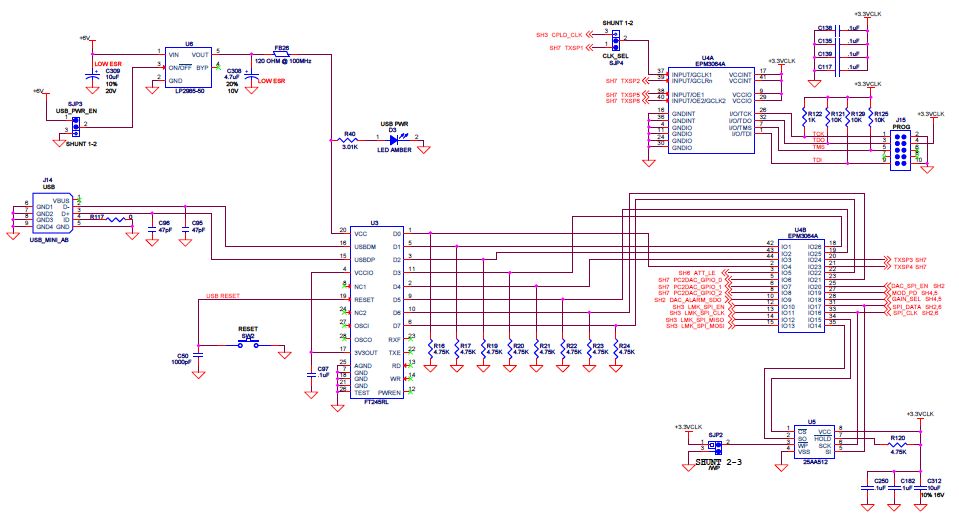
Task: Click the U4A EPM3064A component block
Action: pyautogui.click(x=707, y=109)
